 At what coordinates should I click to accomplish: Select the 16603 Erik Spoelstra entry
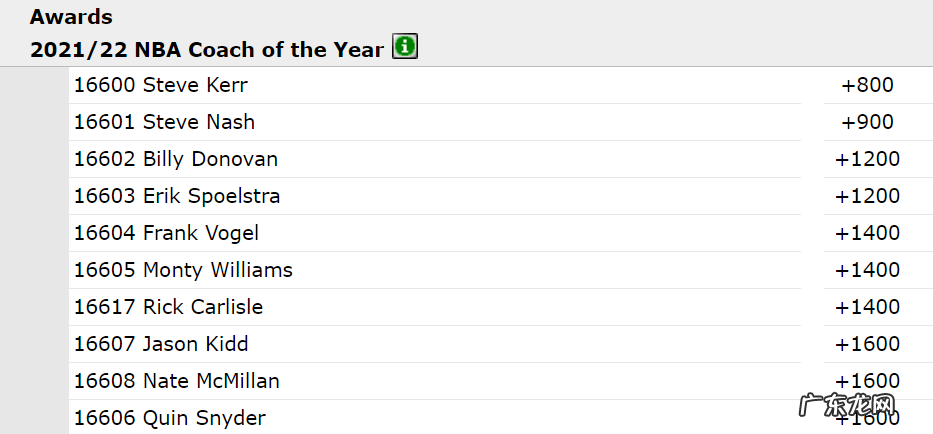[177, 196]
